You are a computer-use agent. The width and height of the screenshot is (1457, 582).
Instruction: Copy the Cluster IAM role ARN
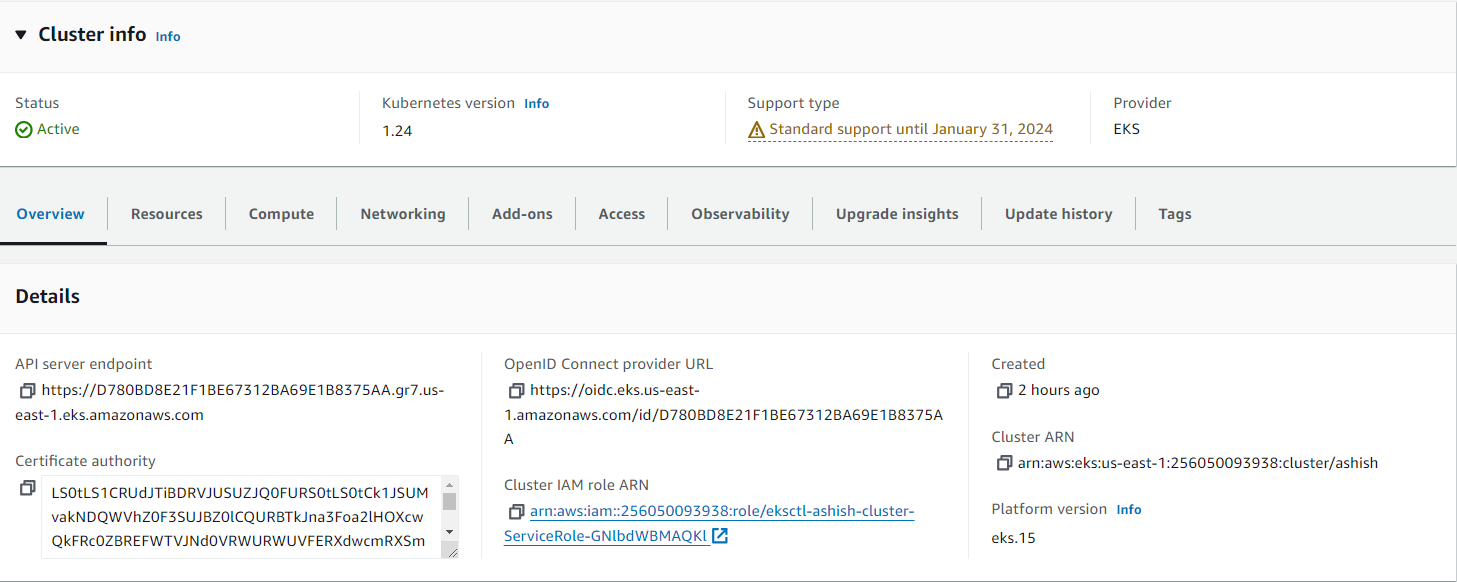click(x=516, y=512)
